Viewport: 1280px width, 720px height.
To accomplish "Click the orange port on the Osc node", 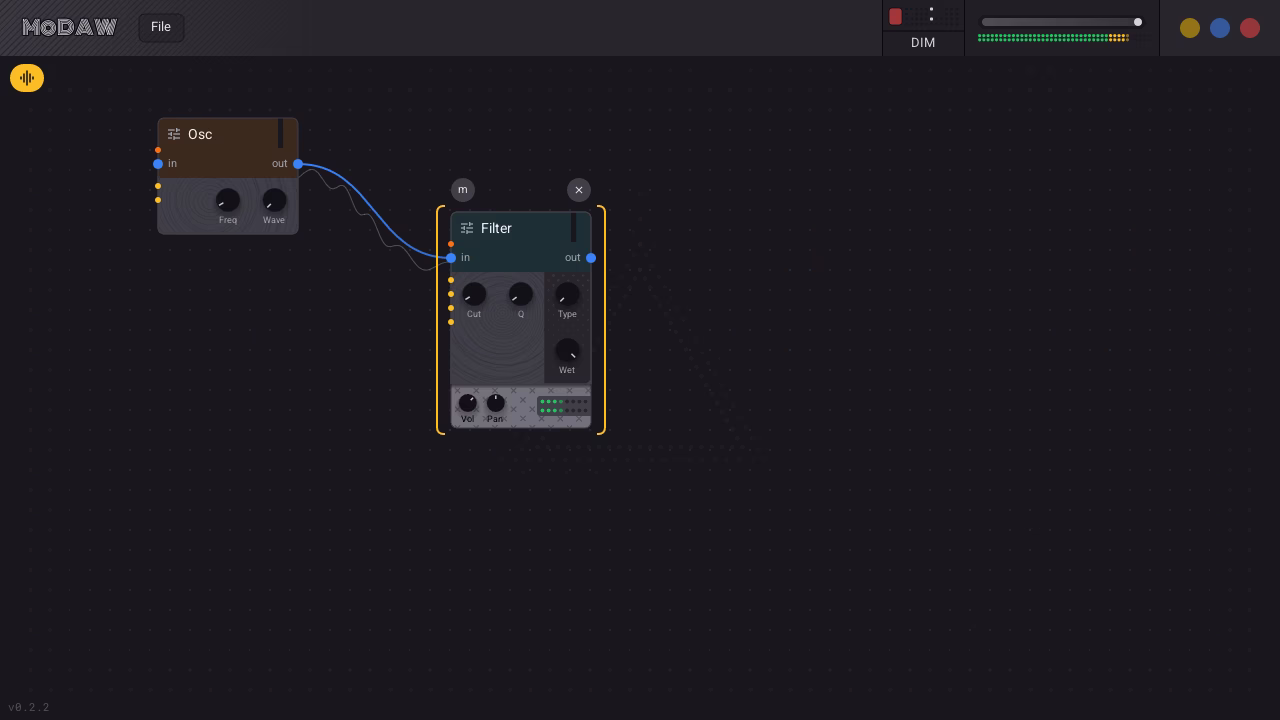I will tap(158, 150).
